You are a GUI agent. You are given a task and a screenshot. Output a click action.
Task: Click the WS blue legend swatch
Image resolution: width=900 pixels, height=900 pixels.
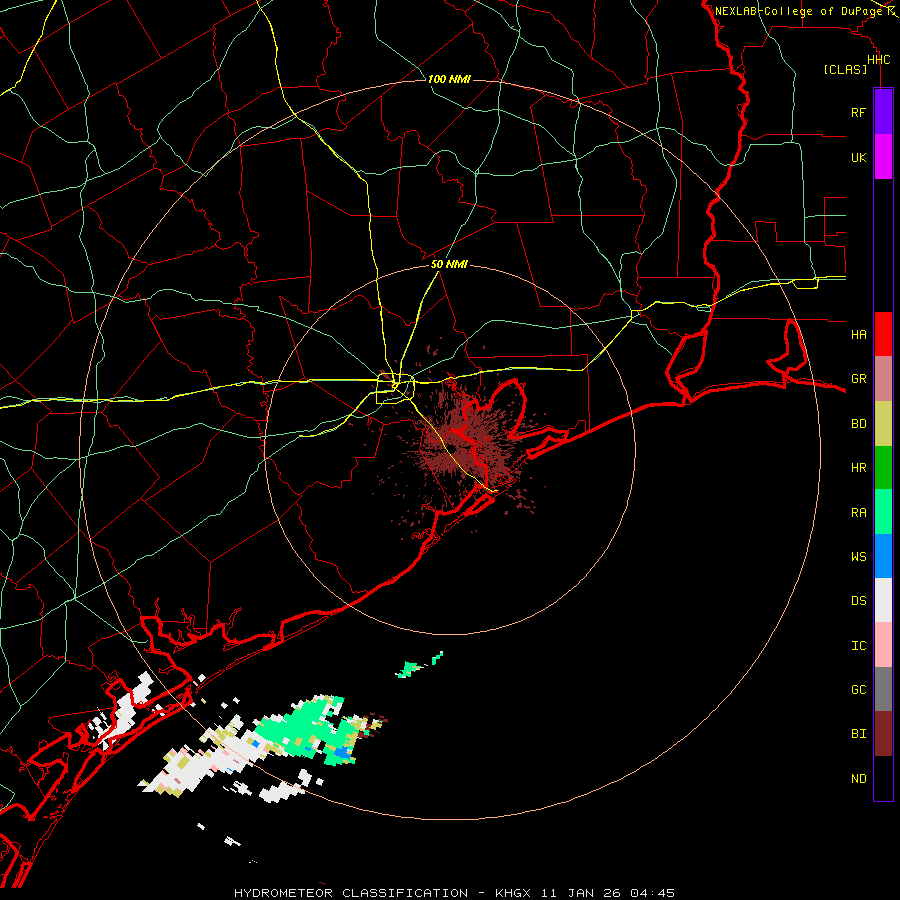coord(883,556)
